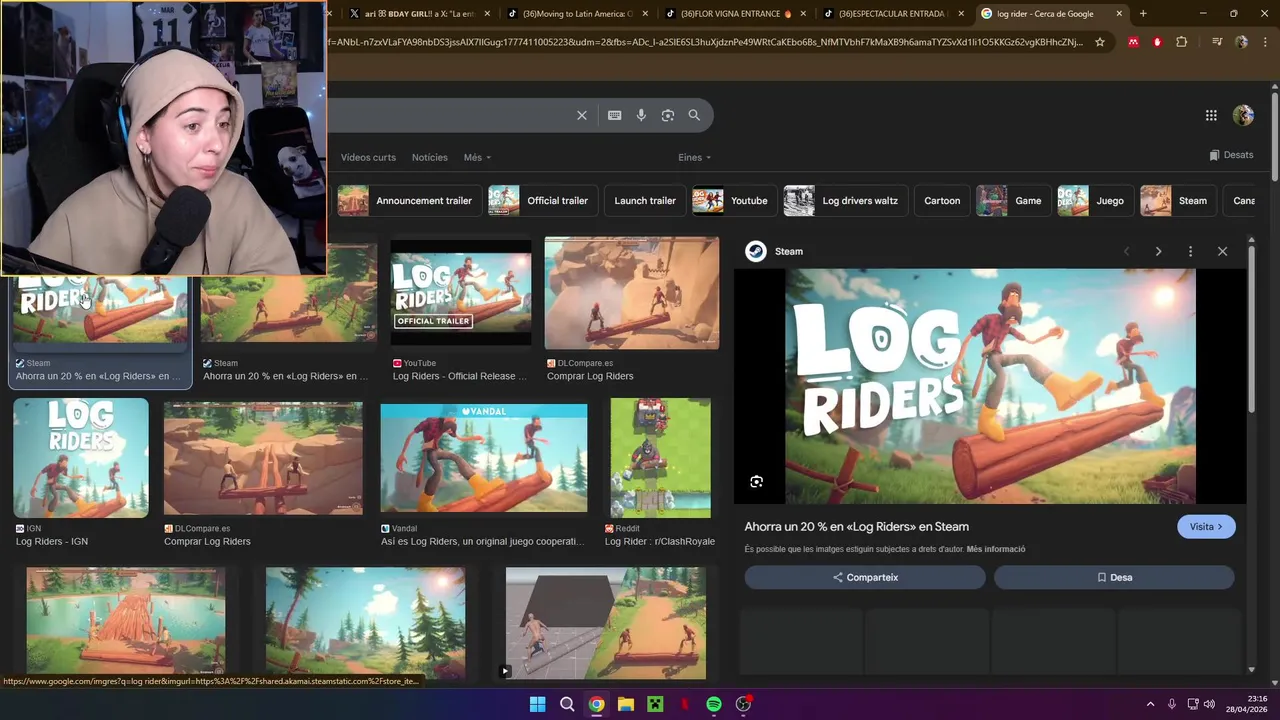Click results page vertical scrollbar

coord(1274,138)
